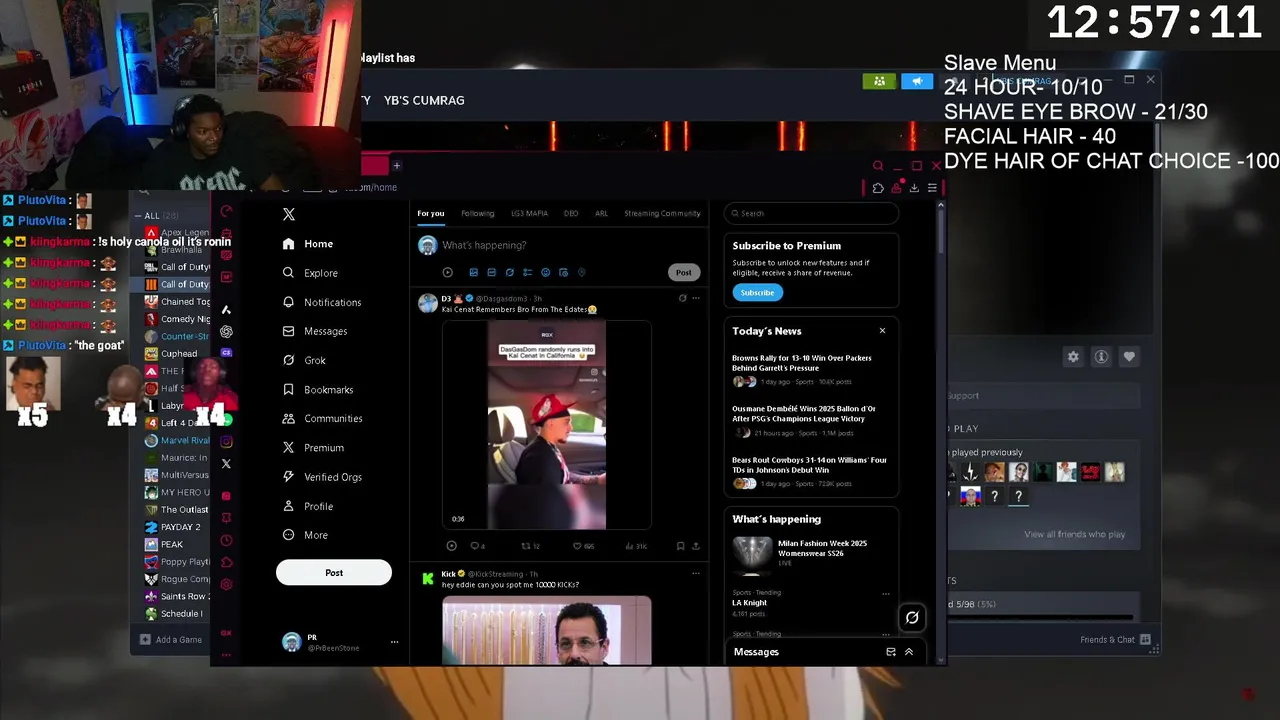The width and height of the screenshot is (1280, 720).
Task: Toggle the blue speaker announcement button
Action: click(x=916, y=81)
